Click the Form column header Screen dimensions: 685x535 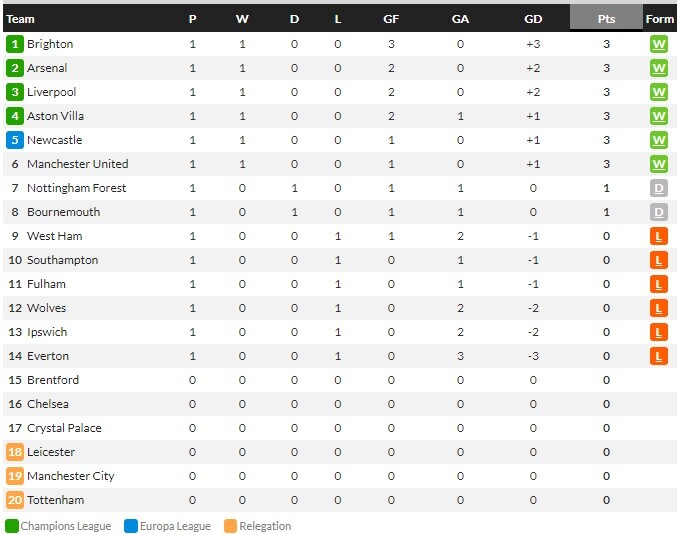click(660, 19)
